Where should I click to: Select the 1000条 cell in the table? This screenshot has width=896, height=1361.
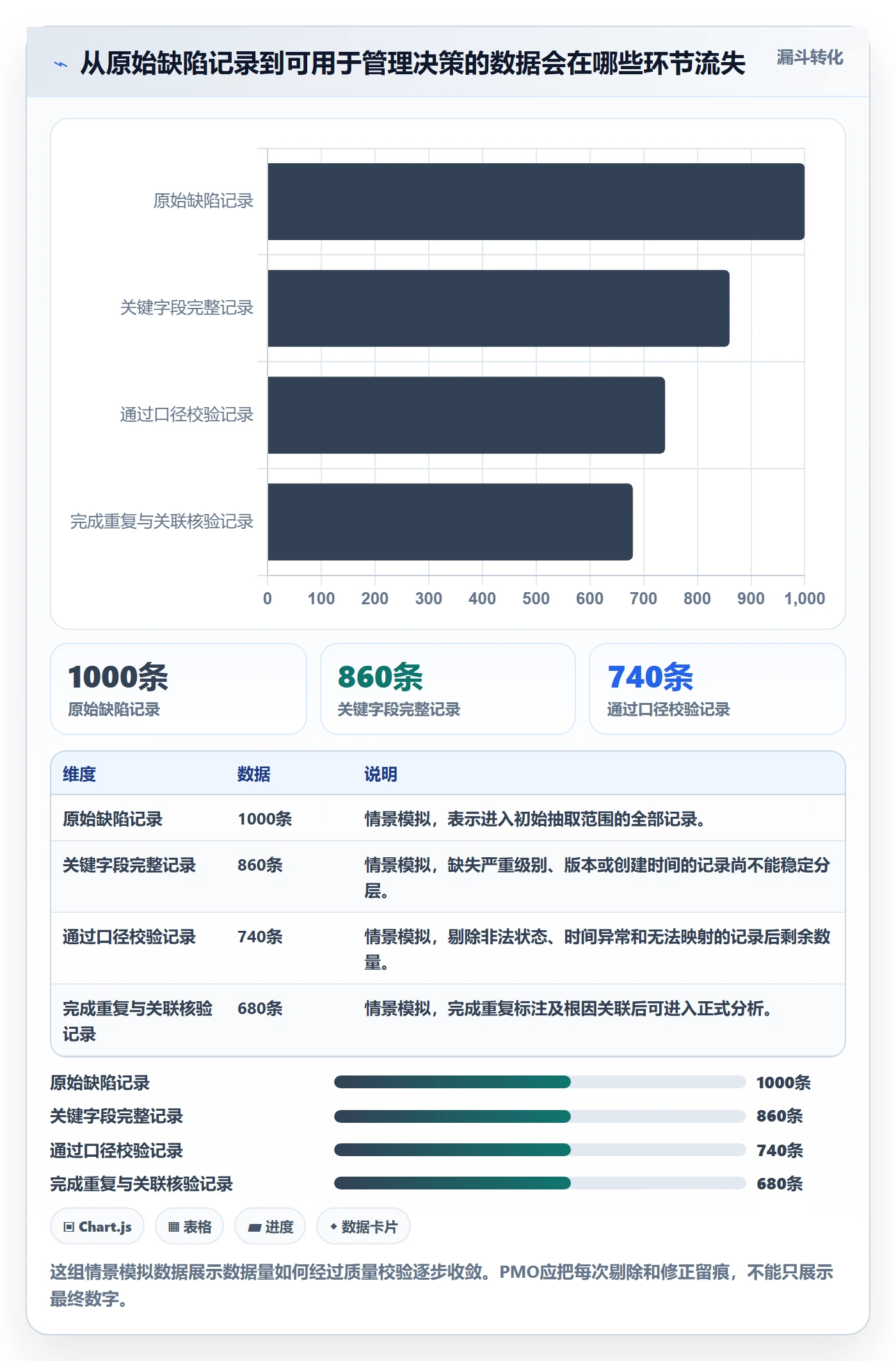tap(265, 819)
